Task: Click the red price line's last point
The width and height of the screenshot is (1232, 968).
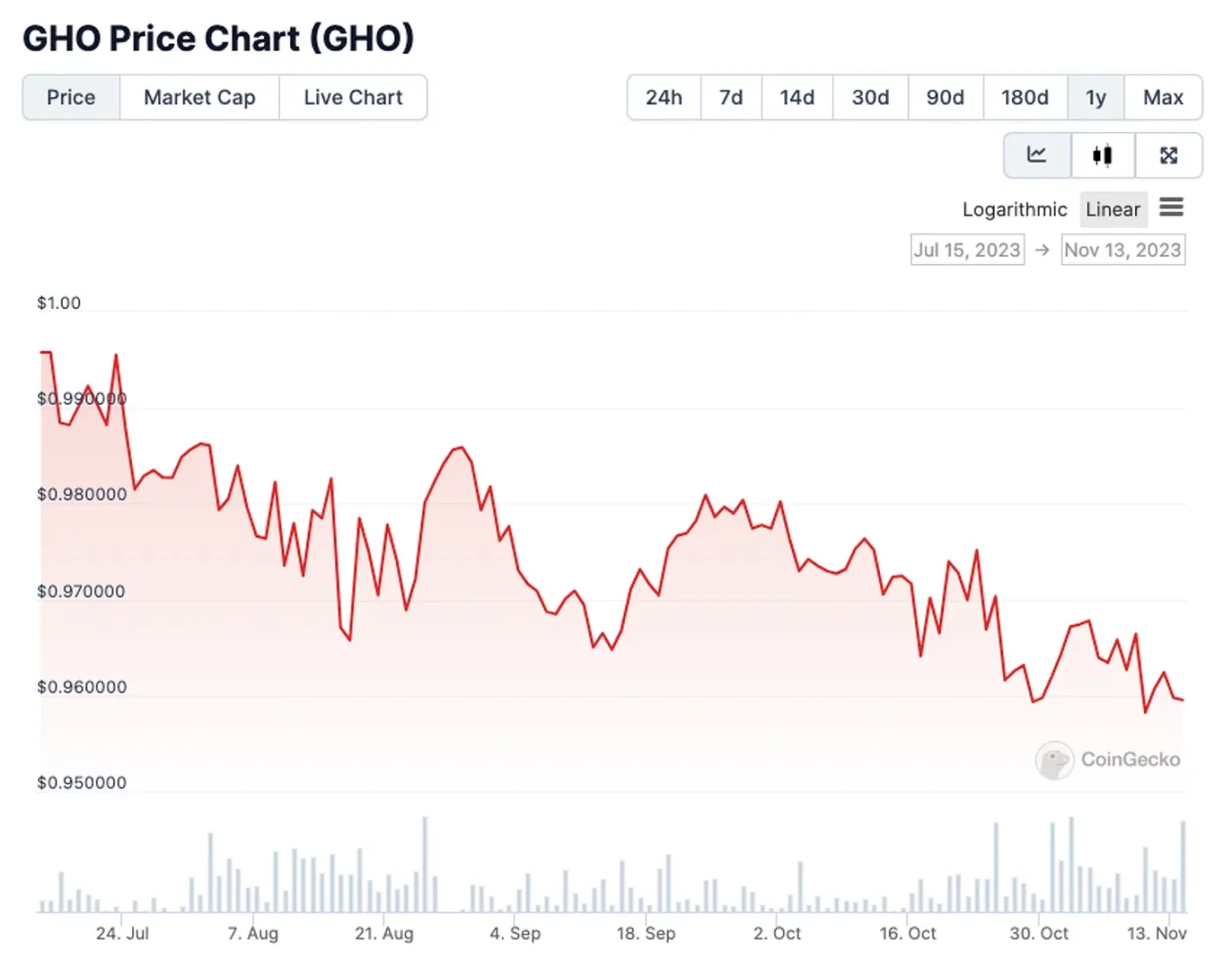Action: pos(1182,699)
